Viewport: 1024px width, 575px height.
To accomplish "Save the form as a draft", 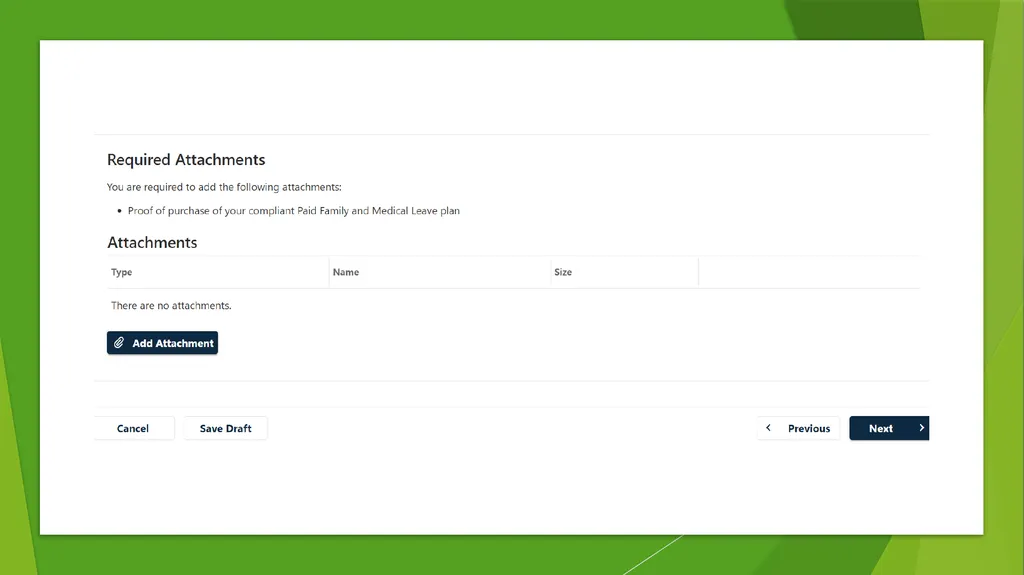I will (x=225, y=429).
